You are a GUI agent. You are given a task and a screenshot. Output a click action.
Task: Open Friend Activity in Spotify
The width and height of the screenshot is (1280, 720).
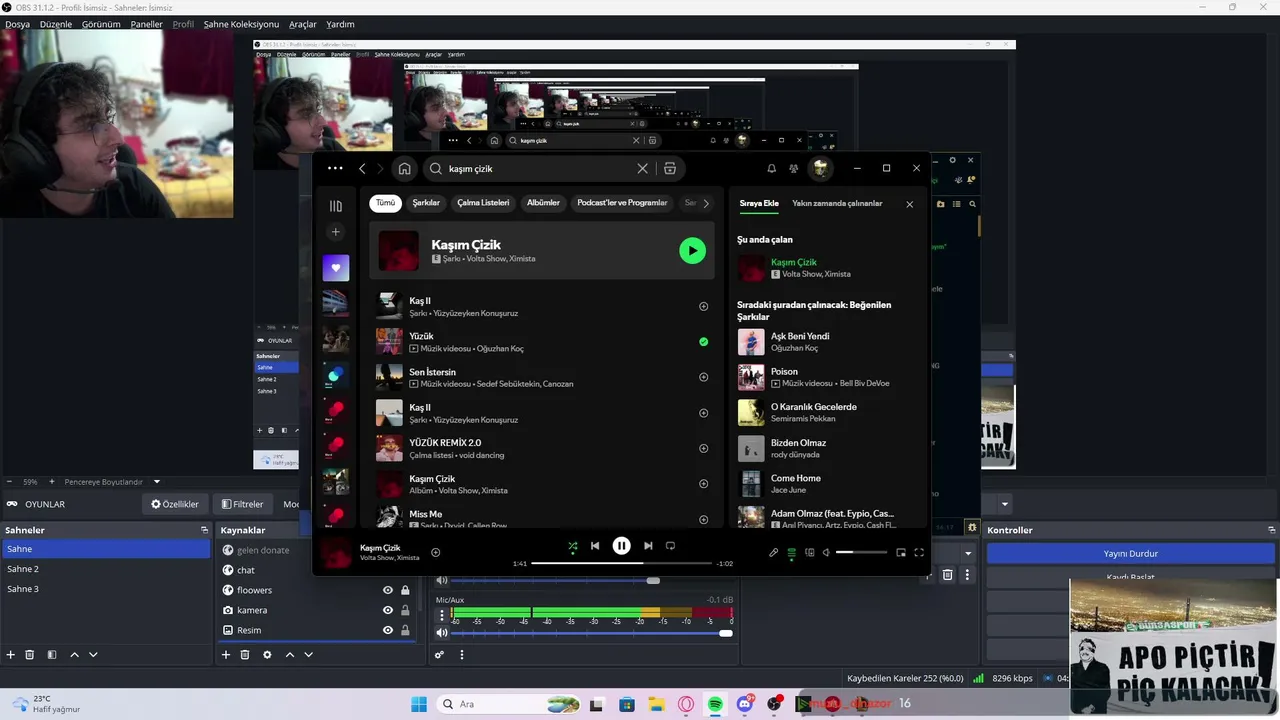(794, 169)
